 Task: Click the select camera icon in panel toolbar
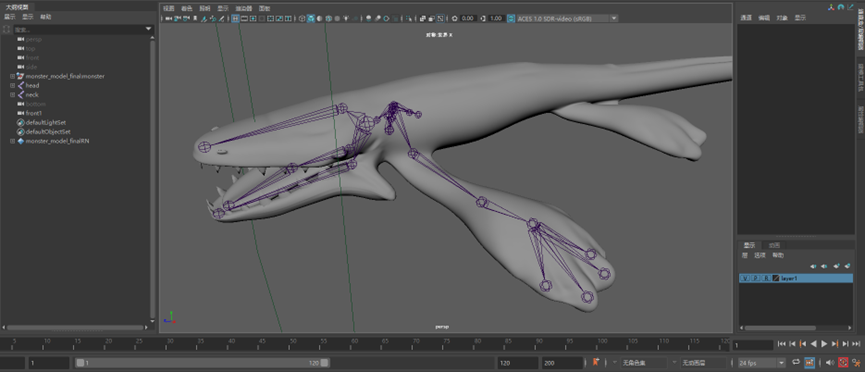[x=168, y=18]
